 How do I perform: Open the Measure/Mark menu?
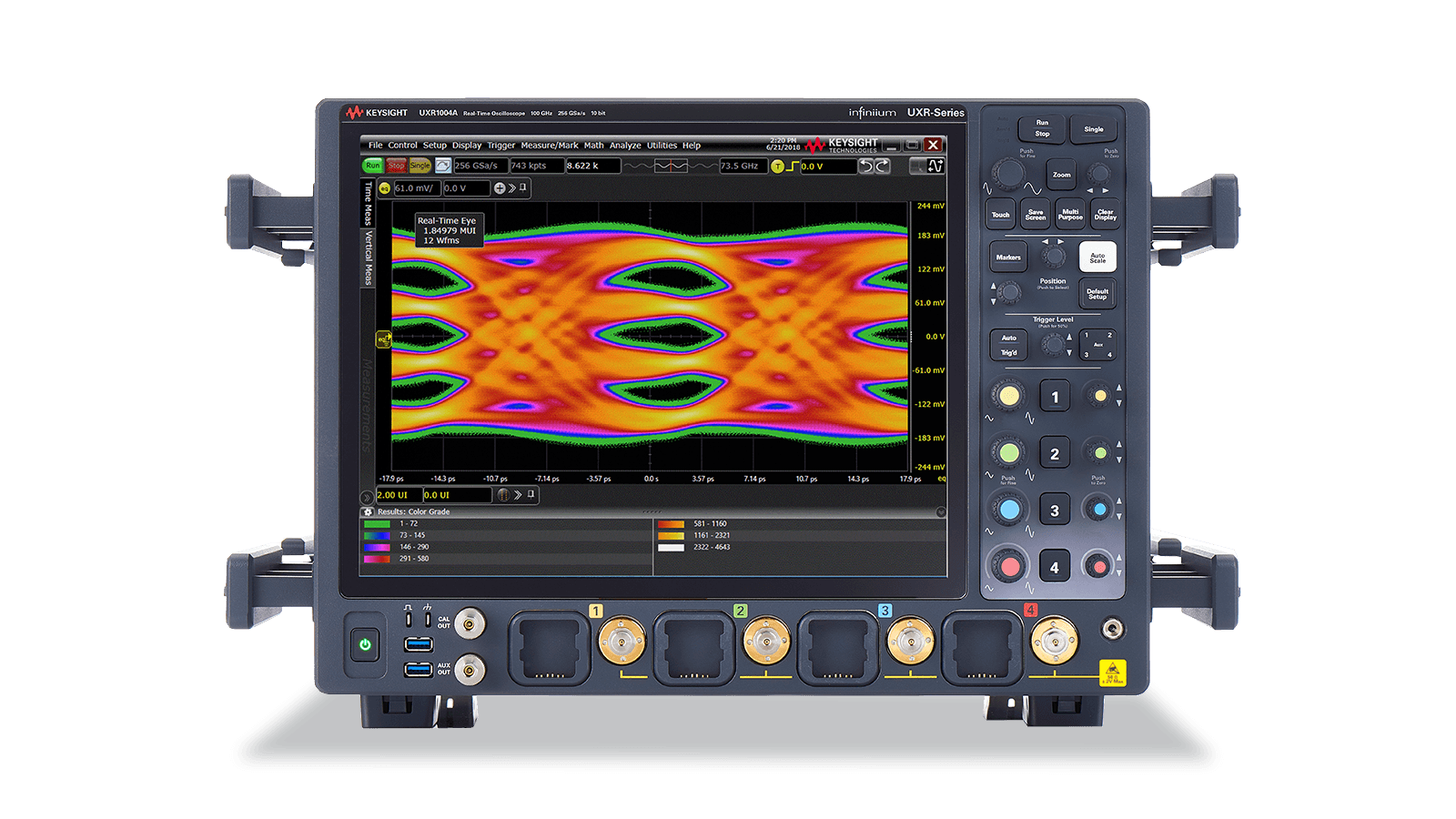pyautogui.click(x=549, y=144)
